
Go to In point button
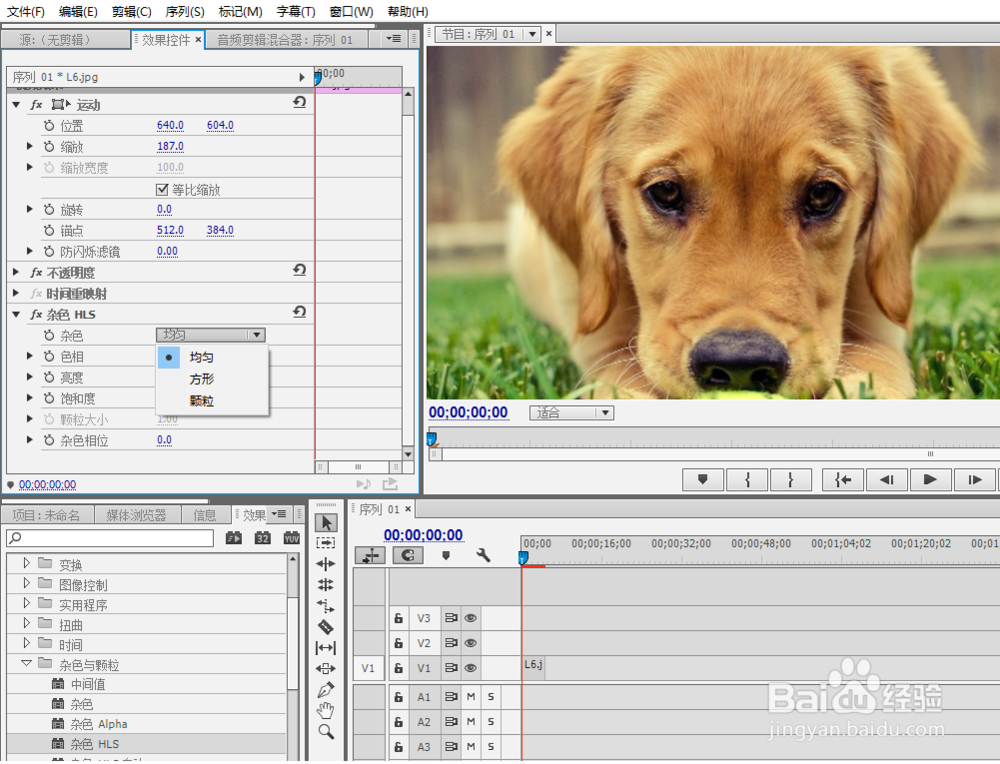click(843, 480)
